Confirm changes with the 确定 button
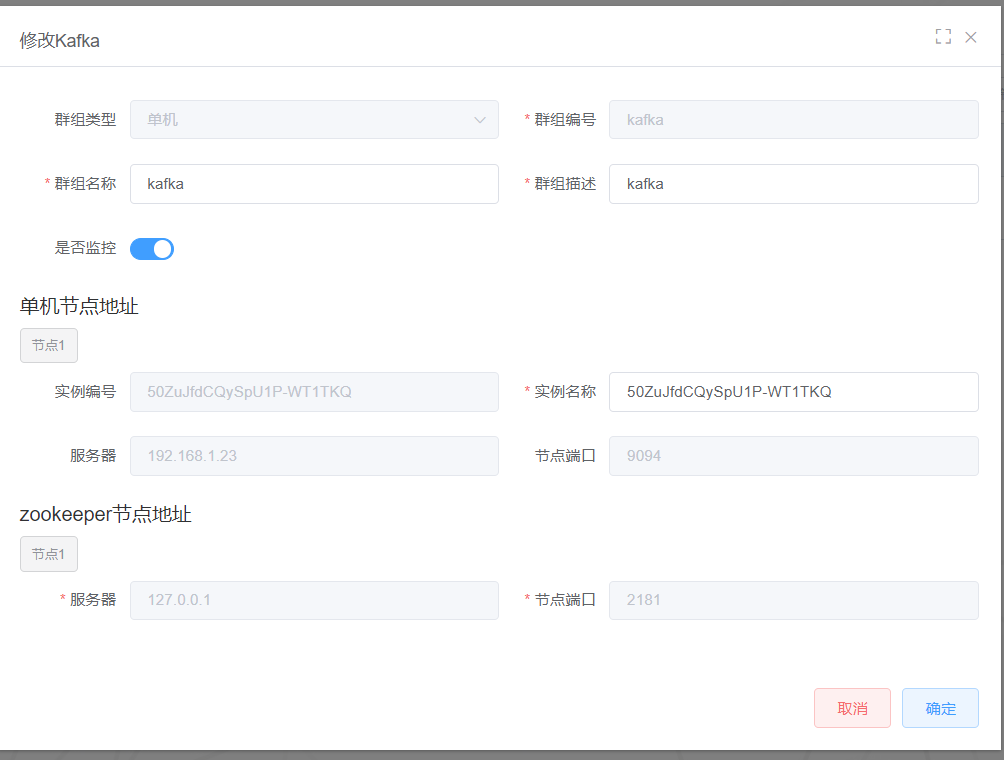1004x760 pixels. 940,708
